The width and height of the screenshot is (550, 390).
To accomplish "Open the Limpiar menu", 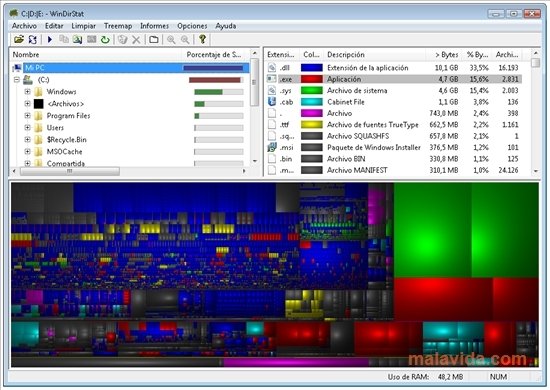I will (83, 26).
